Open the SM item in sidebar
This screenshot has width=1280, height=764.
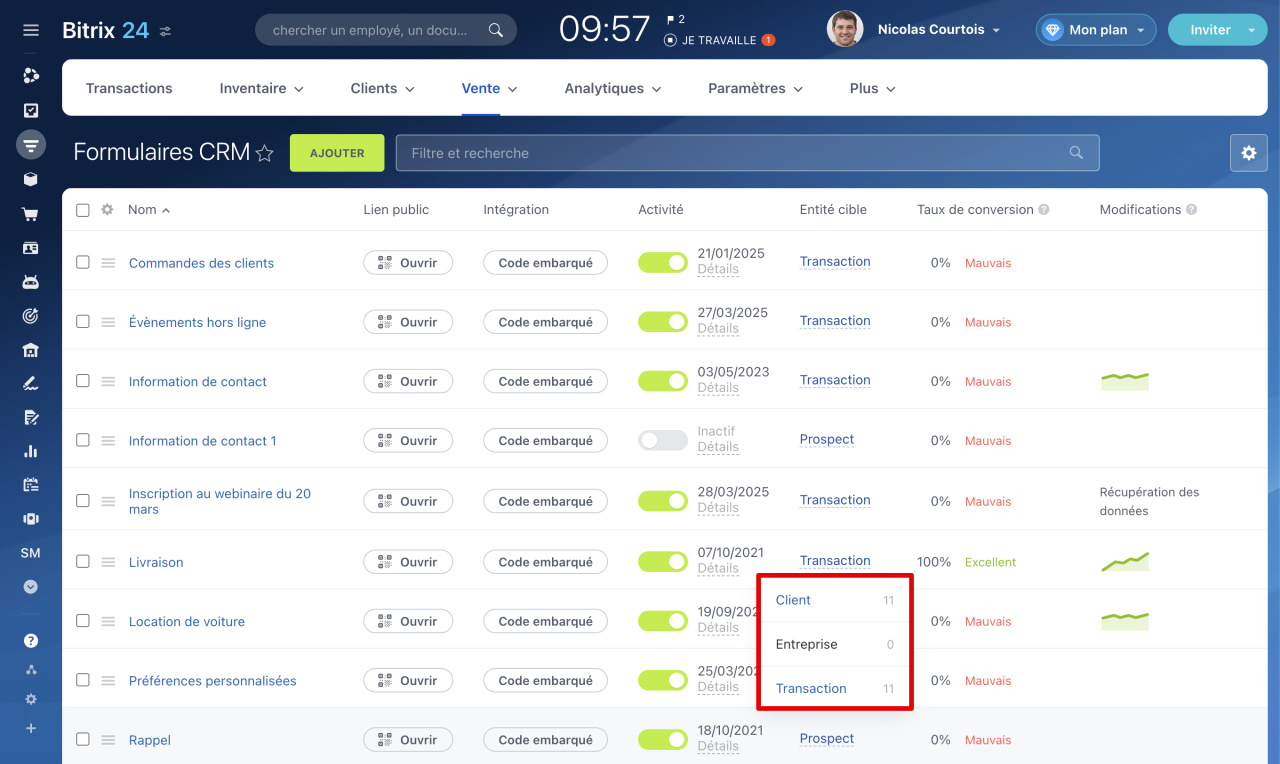tap(31, 553)
